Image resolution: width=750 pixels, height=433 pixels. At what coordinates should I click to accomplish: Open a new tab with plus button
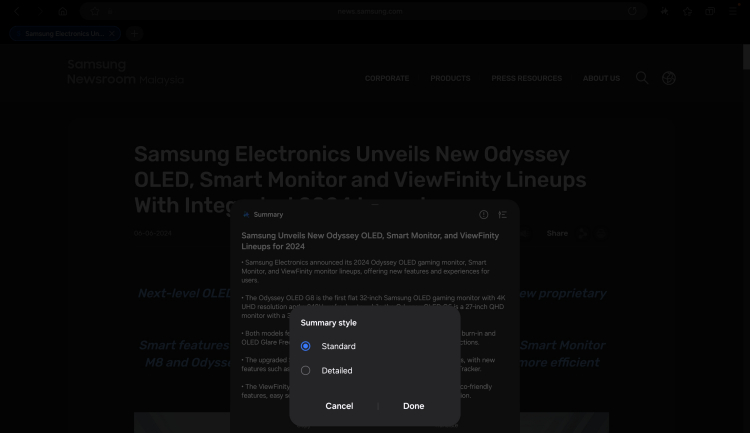tap(134, 33)
